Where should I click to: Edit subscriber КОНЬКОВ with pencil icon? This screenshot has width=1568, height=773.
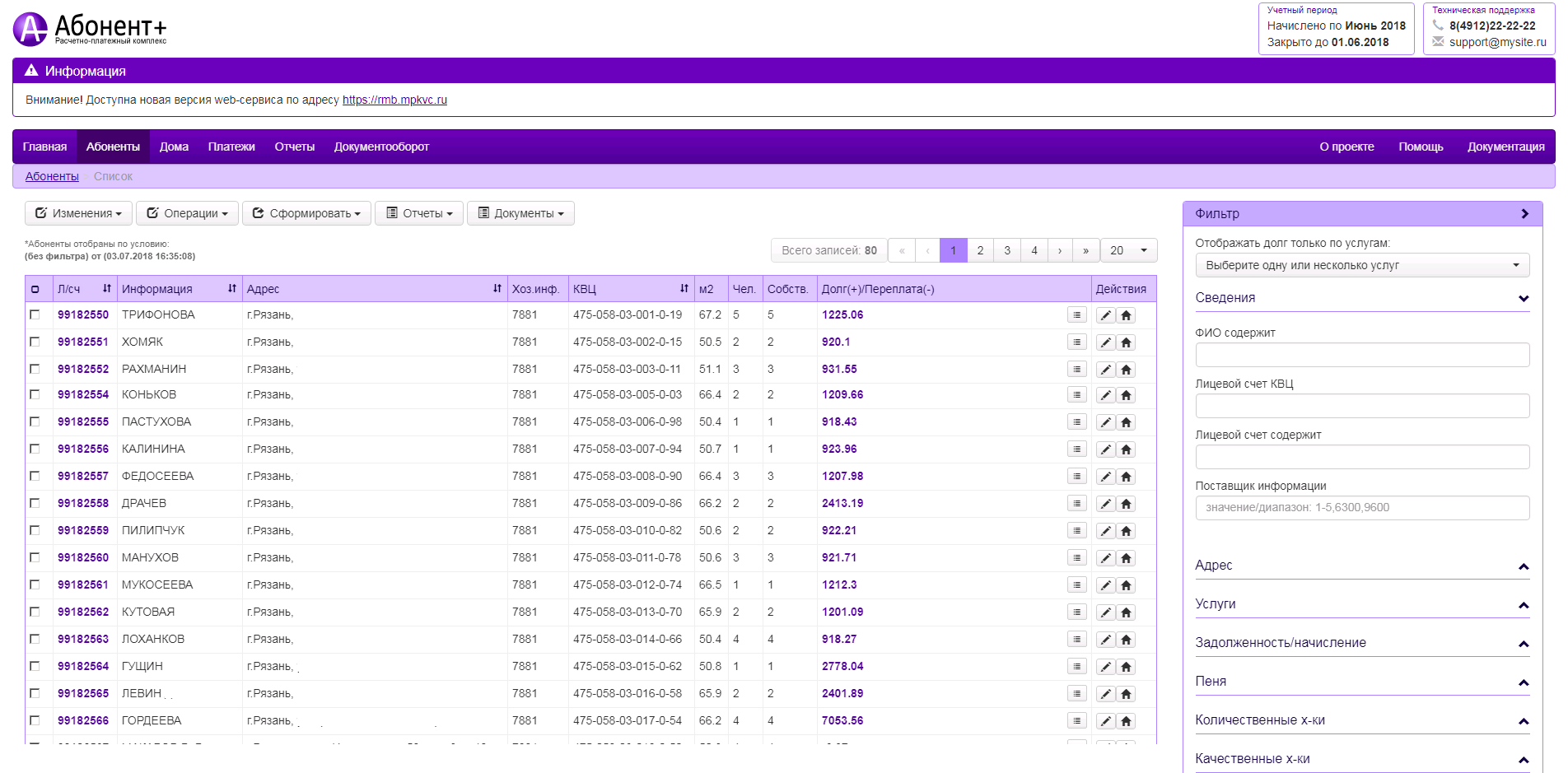point(1105,395)
